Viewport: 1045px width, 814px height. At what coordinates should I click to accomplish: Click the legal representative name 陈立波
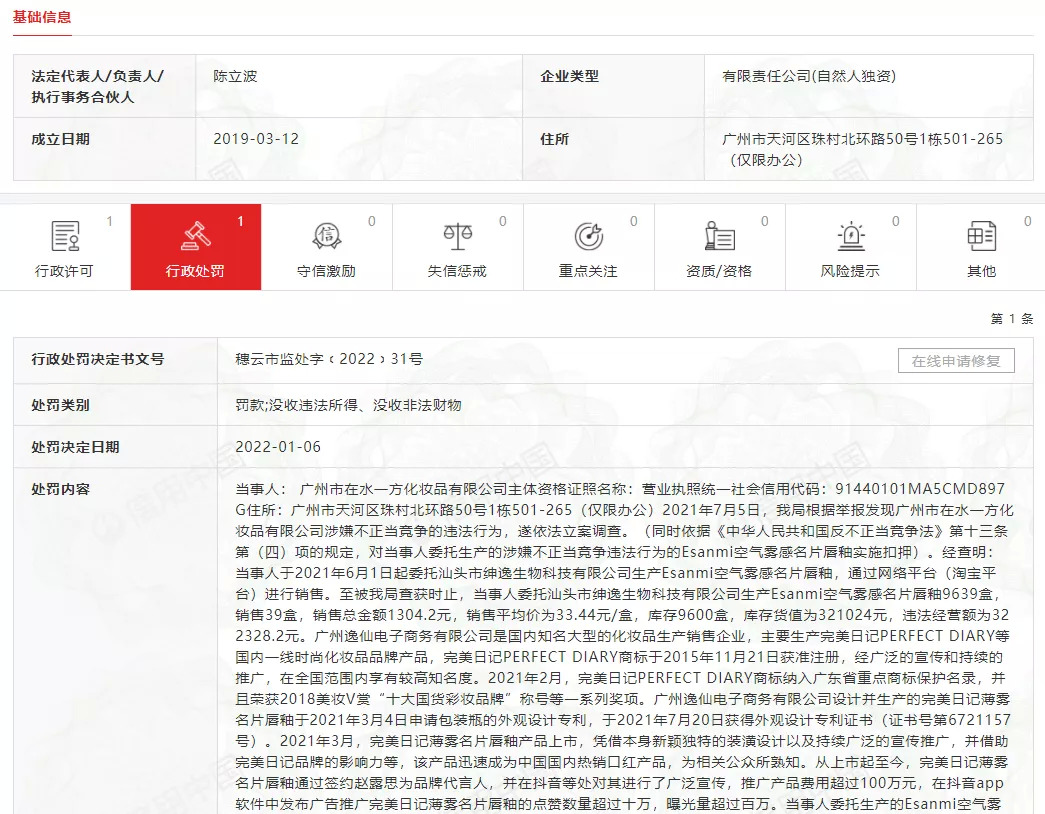click(236, 76)
